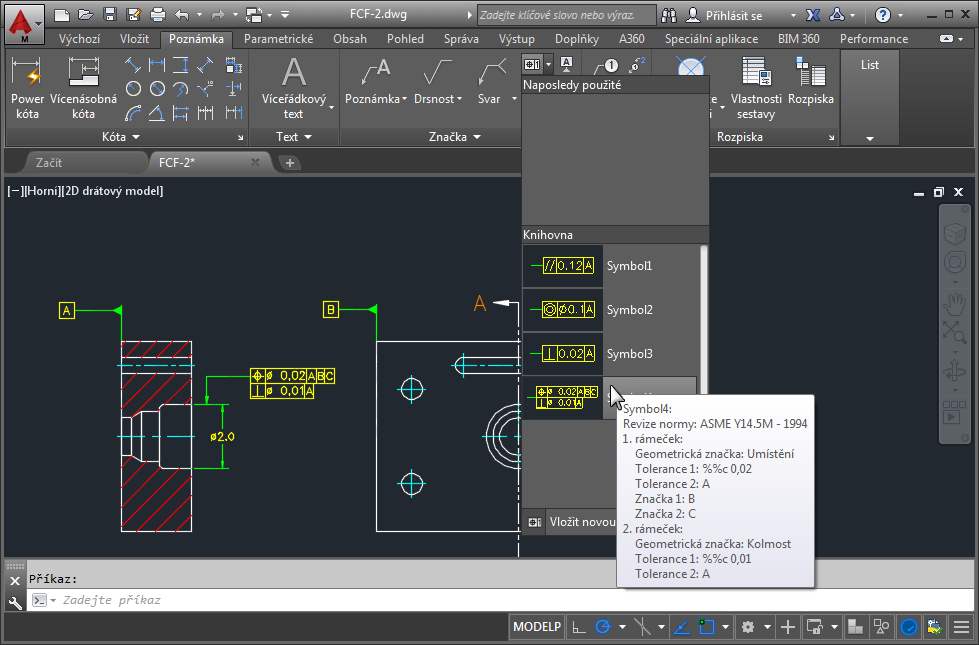The image size is (979, 645).
Task: Switch to the Parametrické ribbon tab
Action: [278, 39]
